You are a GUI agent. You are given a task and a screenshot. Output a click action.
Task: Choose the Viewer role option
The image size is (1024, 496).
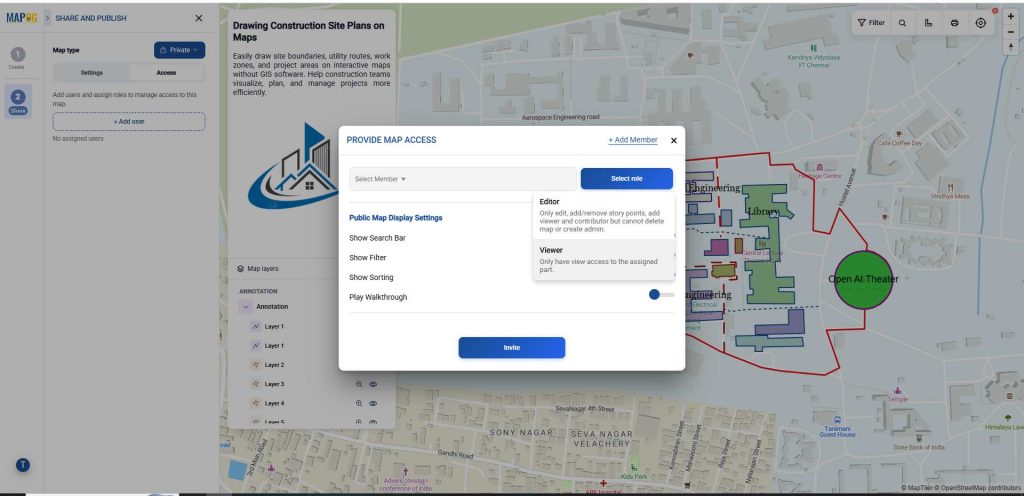[x=603, y=260]
